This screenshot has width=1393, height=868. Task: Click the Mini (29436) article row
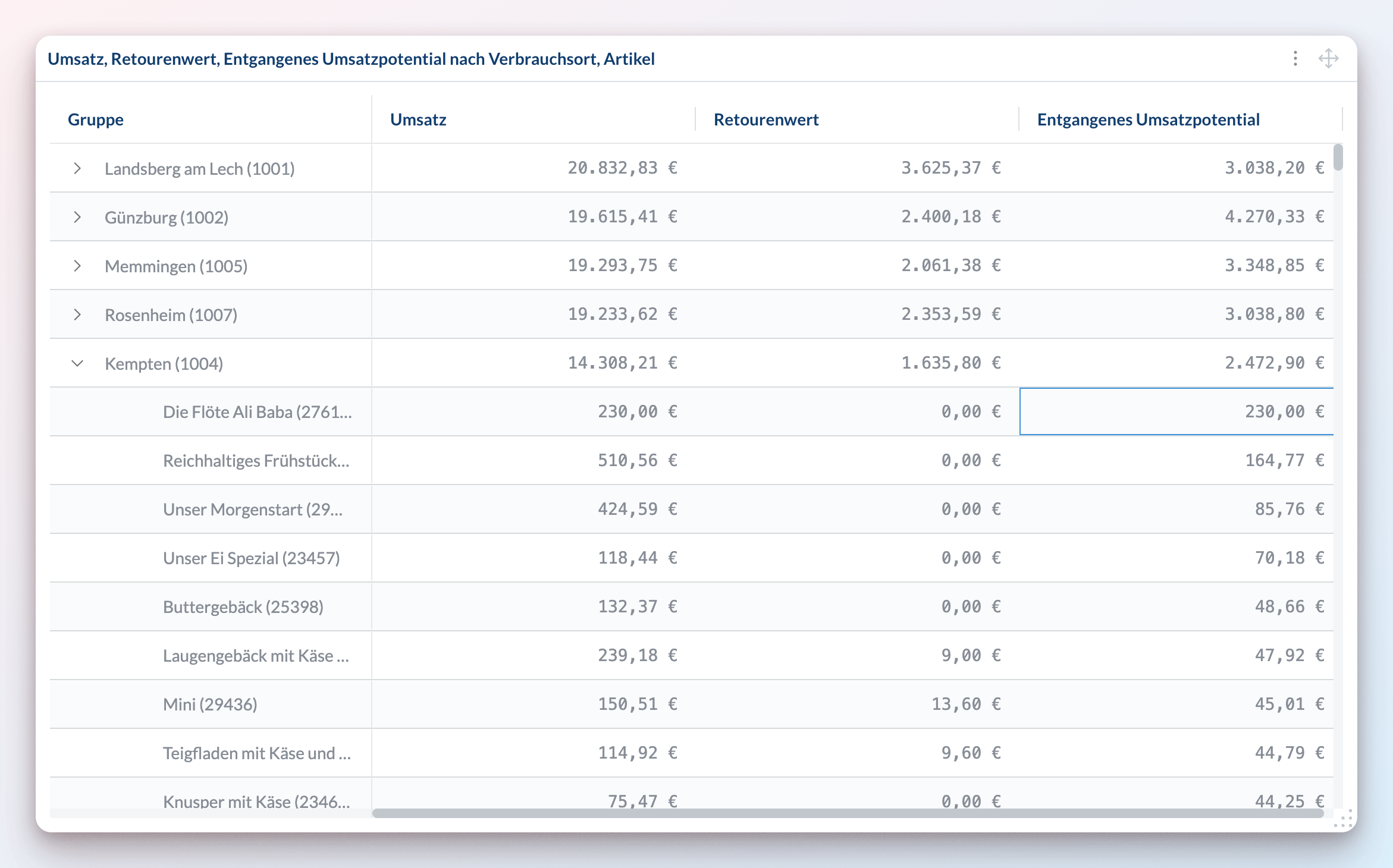click(210, 705)
